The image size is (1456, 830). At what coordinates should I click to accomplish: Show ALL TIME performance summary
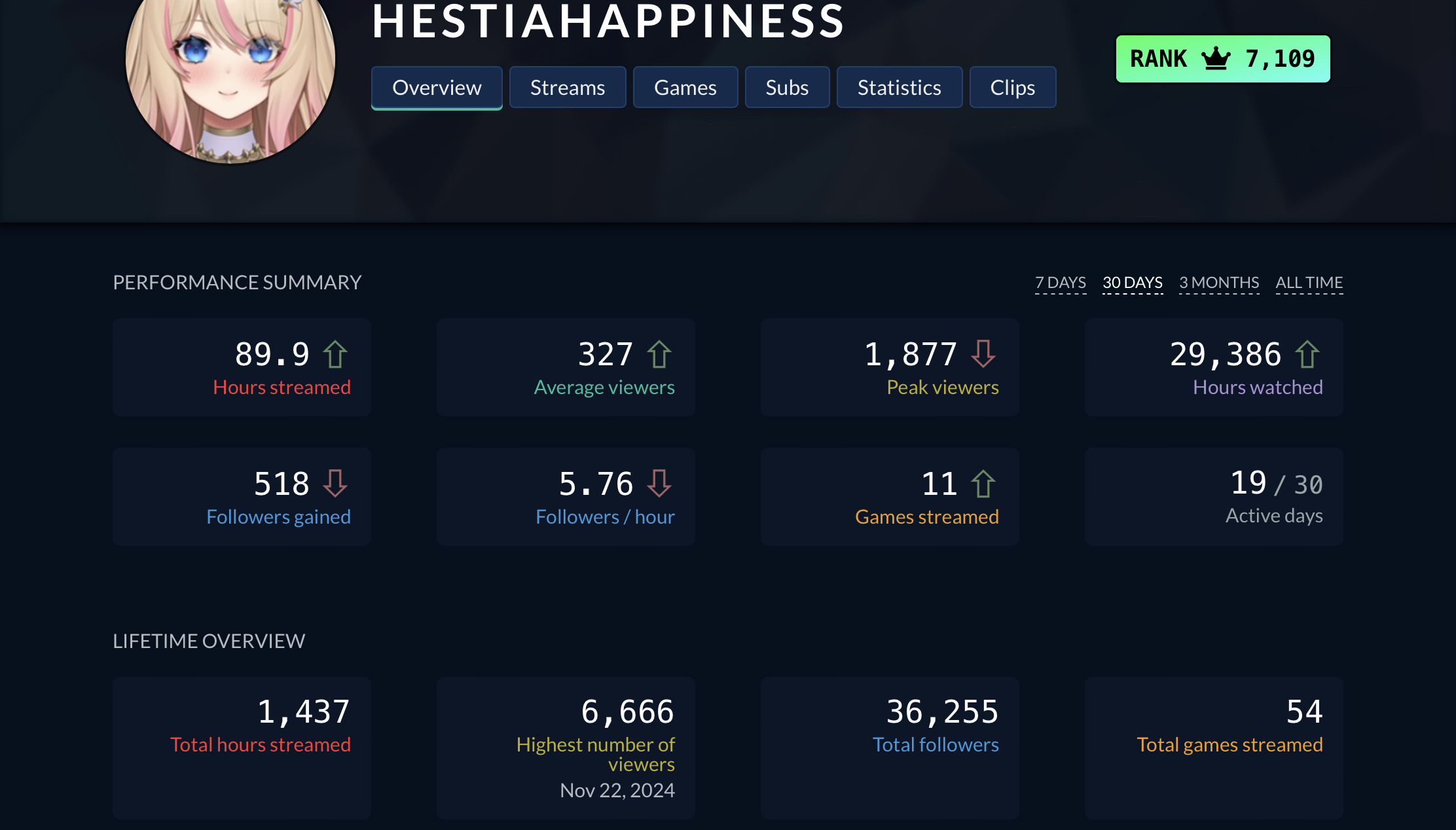pos(1309,283)
